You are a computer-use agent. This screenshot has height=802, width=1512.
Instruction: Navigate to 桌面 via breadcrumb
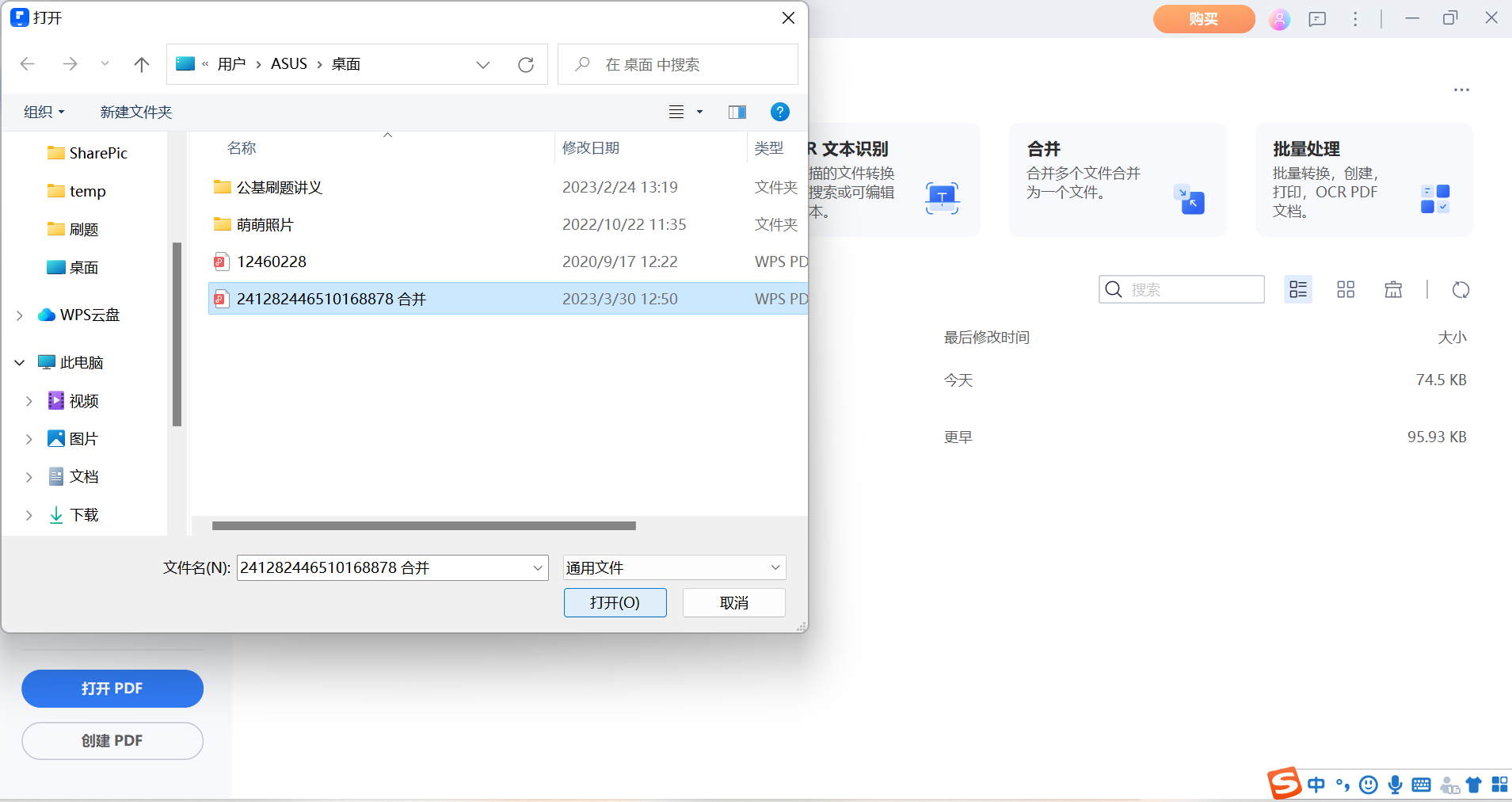point(347,64)
